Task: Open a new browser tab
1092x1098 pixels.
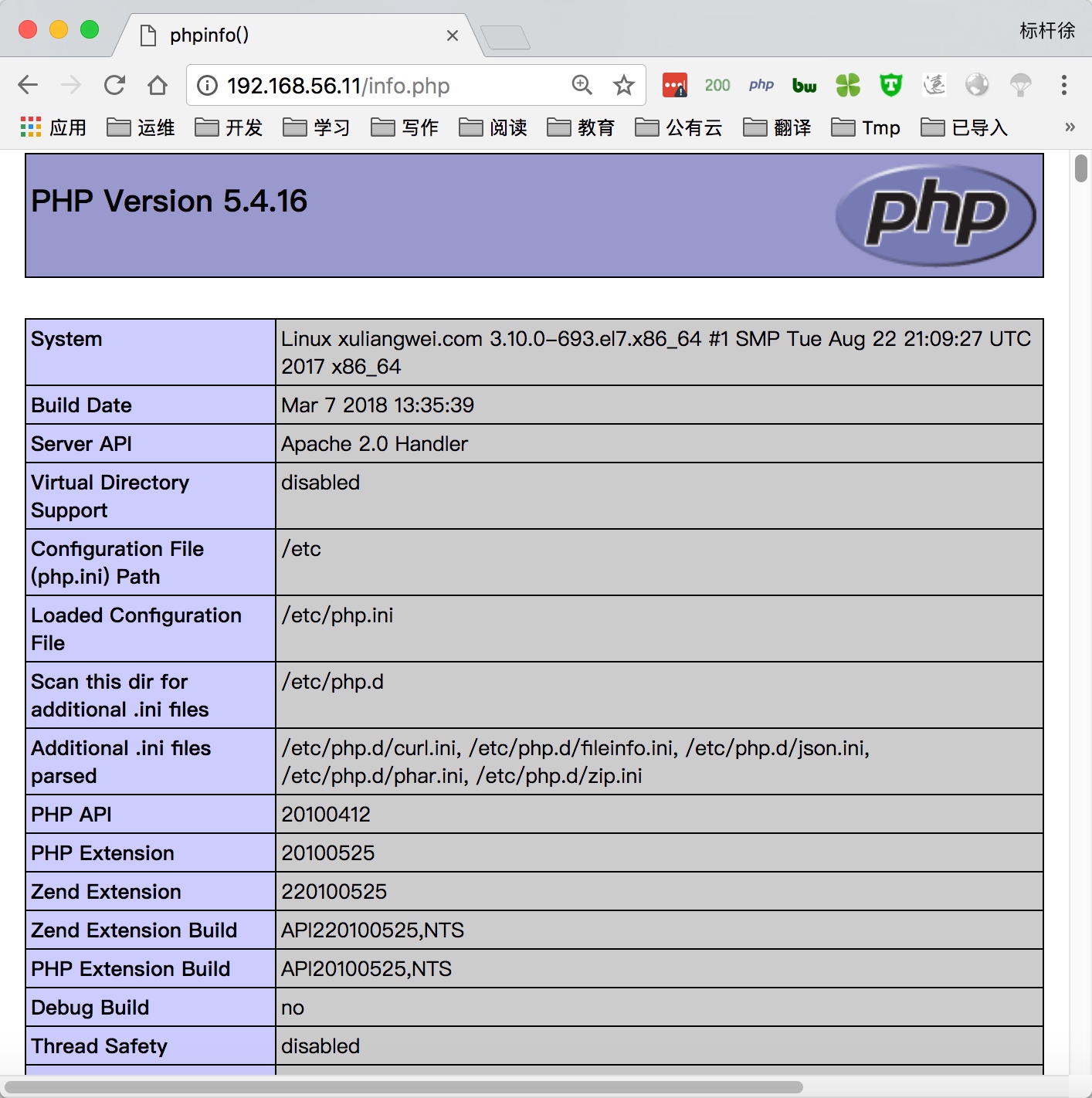Action: [505, 37]
